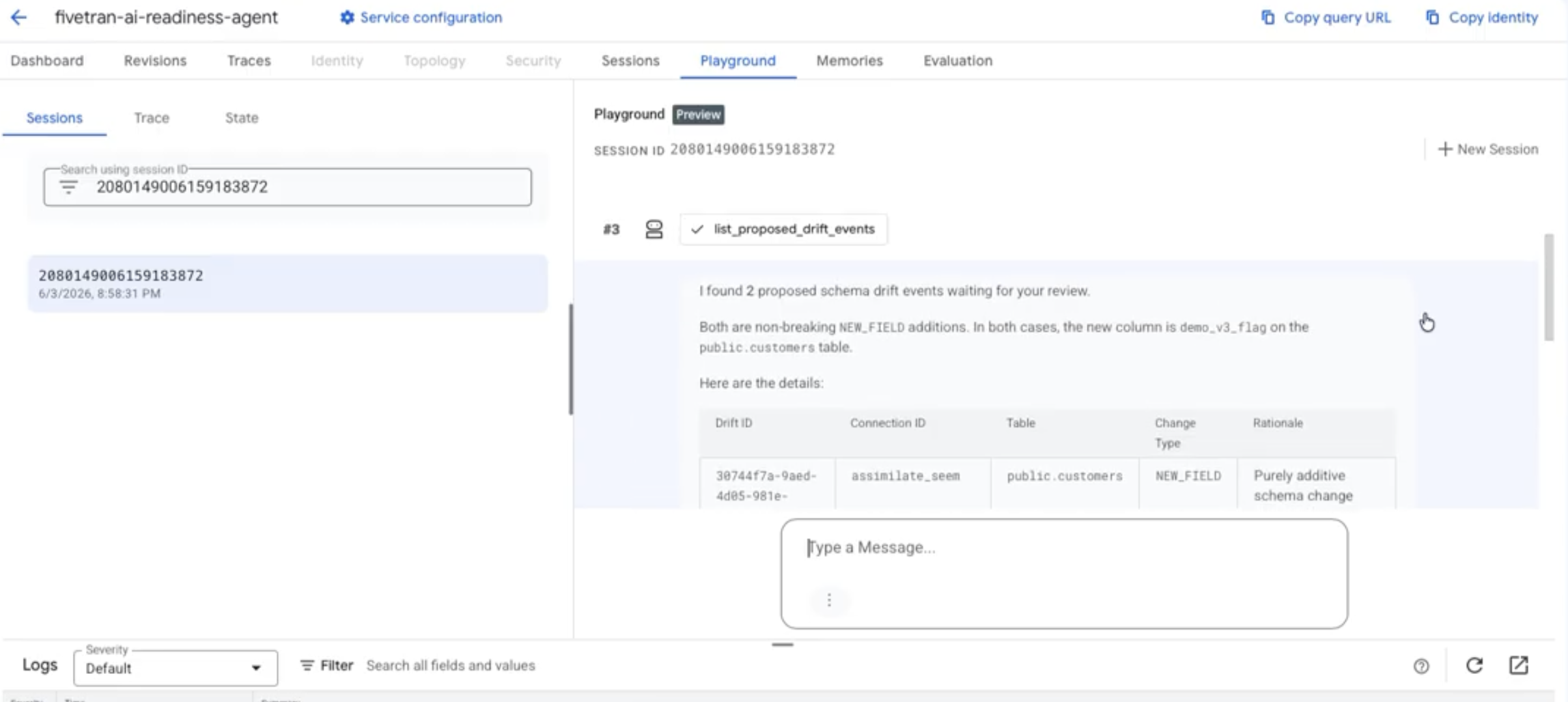
Task: Click the agent icon beside step #3
Action: (654, 229)
